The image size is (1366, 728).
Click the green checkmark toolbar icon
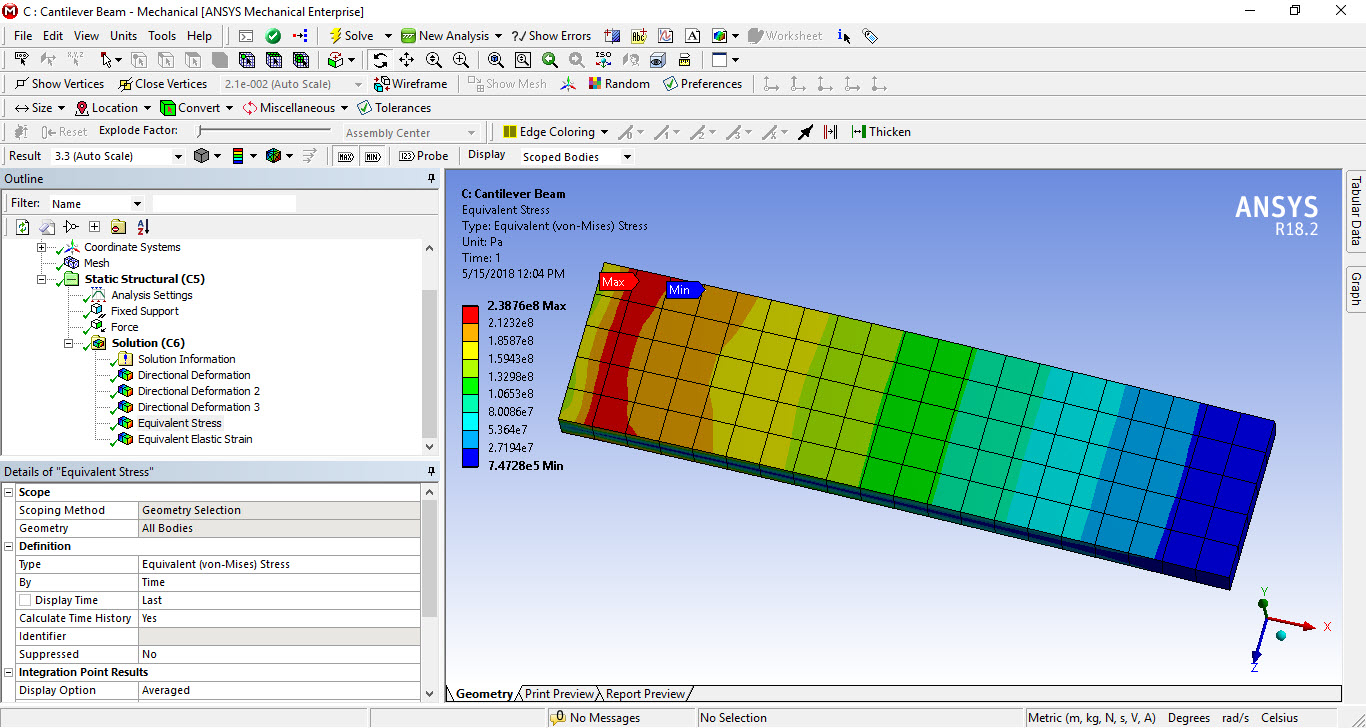point(273,36)
